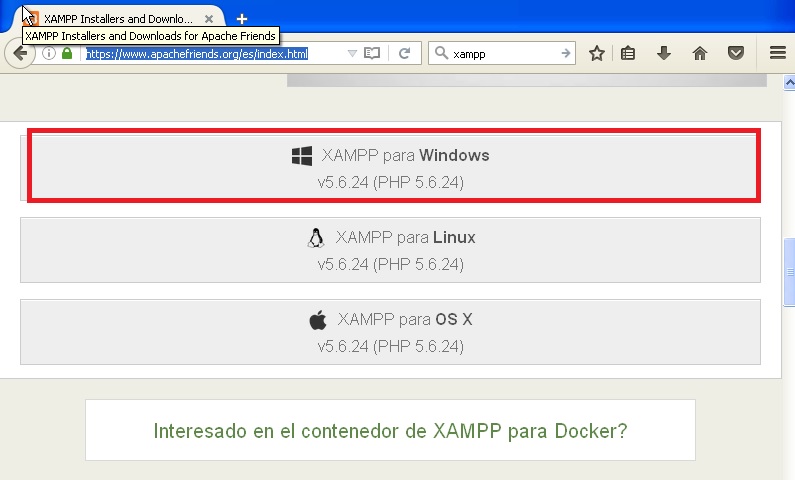The image size is (795, 480).
Task: Open the Downloads arrow icon
Action: point(664,53)
